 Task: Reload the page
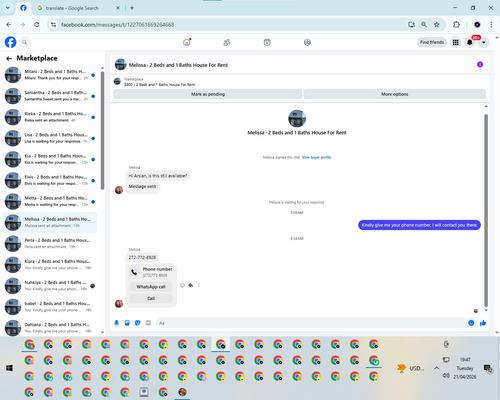click(x=37, y=25)
